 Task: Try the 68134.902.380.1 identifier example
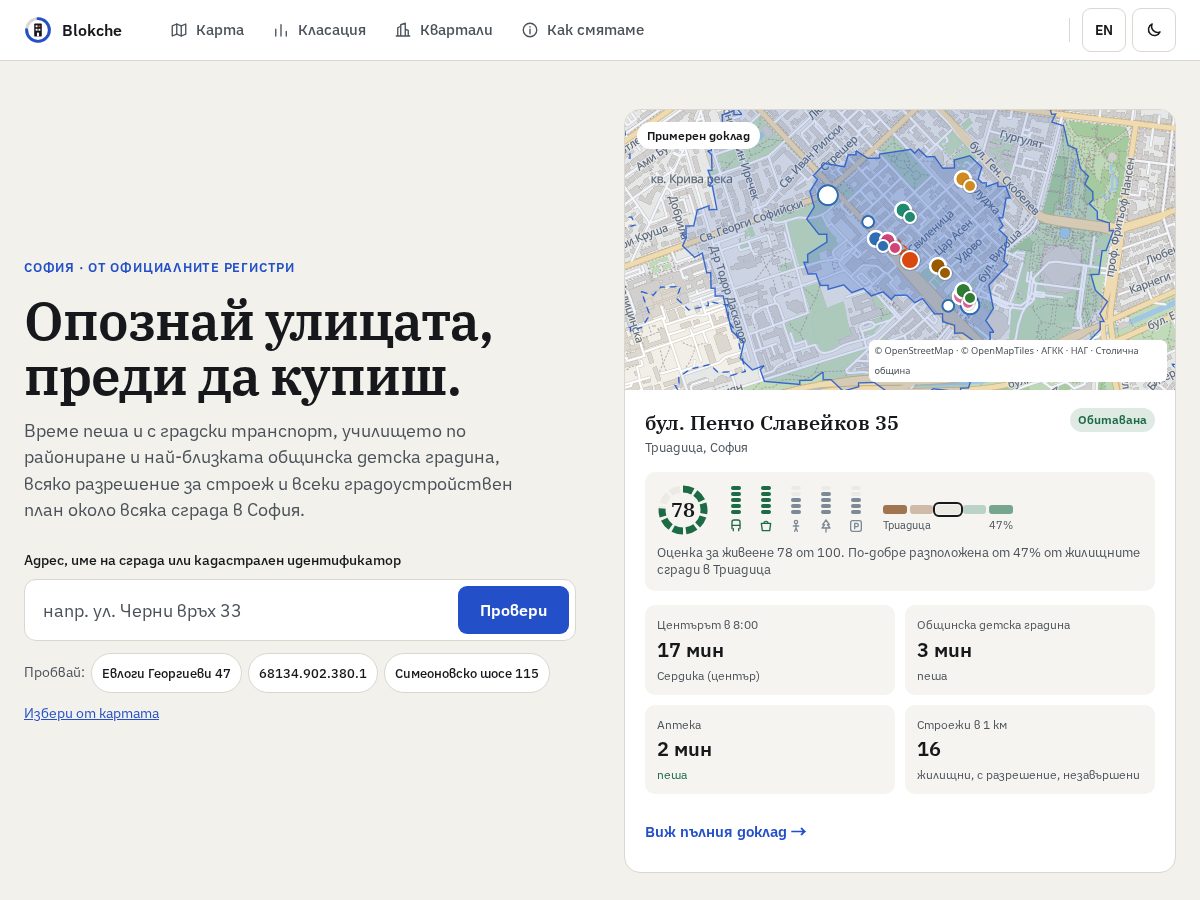[313, 673]
